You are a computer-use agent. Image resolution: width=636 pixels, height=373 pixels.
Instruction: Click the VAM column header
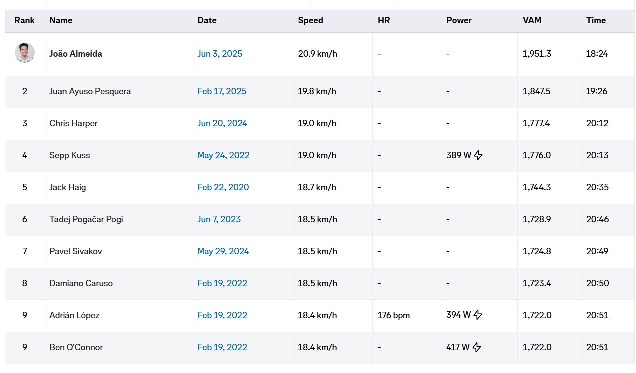[x=532, y=20]
